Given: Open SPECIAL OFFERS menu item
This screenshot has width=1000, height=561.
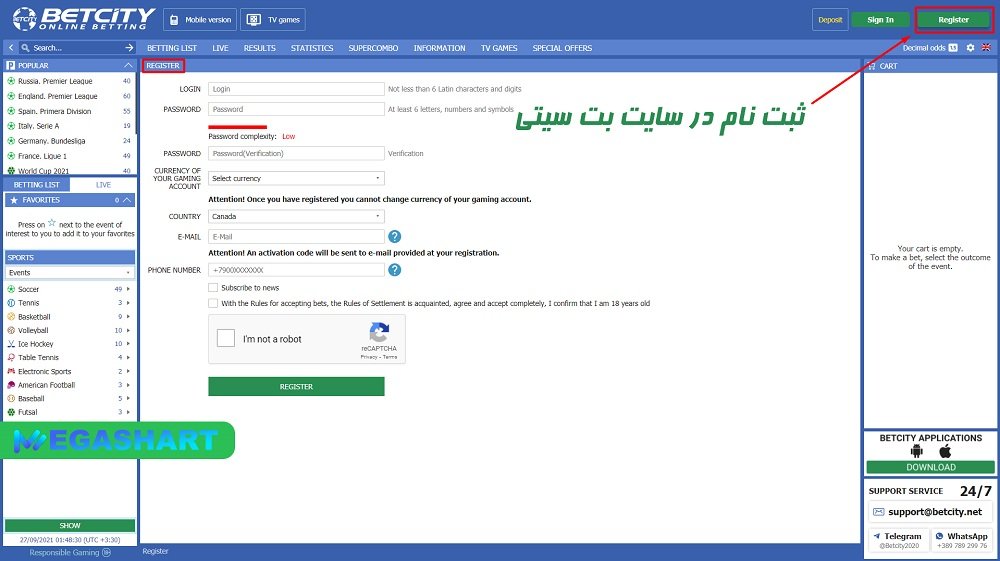Looking at the screenshot, I should 562,48.
